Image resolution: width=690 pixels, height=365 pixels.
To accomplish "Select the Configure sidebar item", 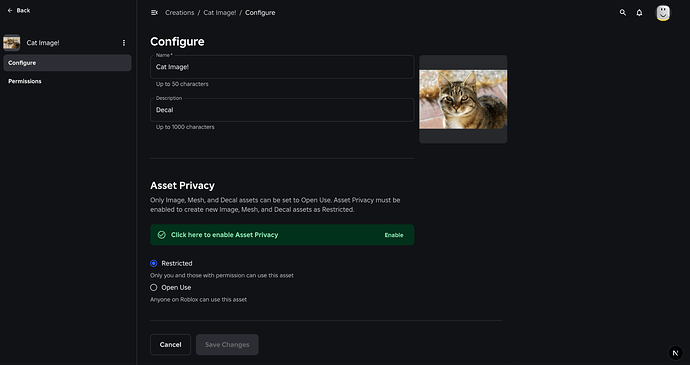I will [67, 63].
